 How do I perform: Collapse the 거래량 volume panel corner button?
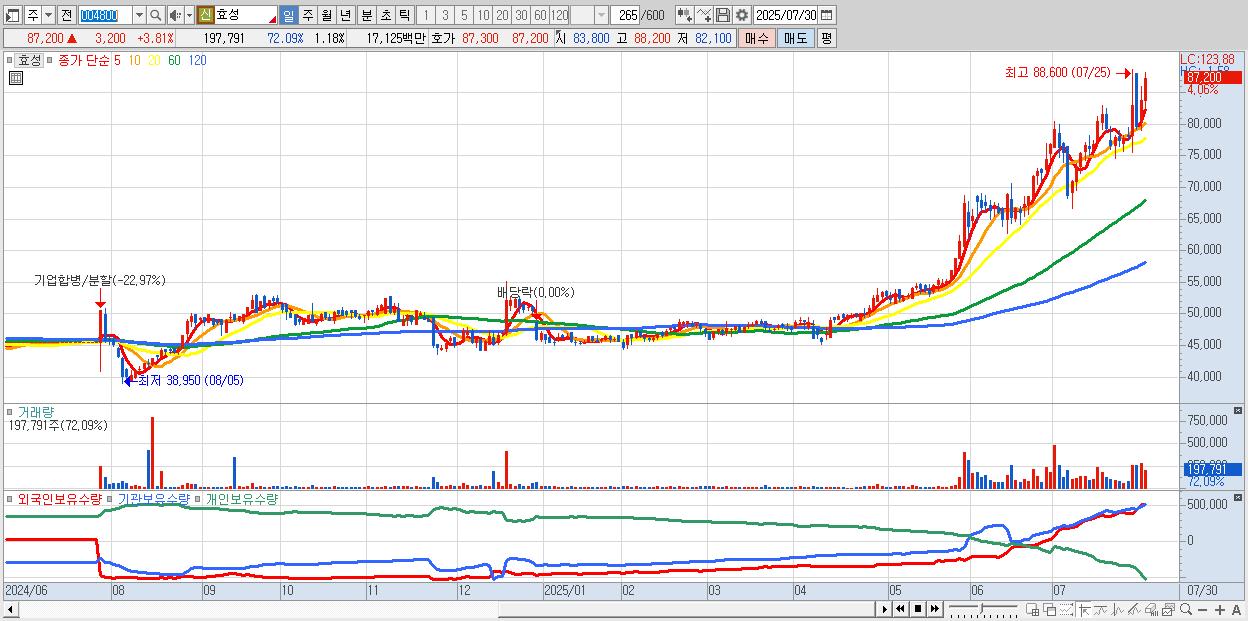pyautogui.click(x=1240, y=411)
